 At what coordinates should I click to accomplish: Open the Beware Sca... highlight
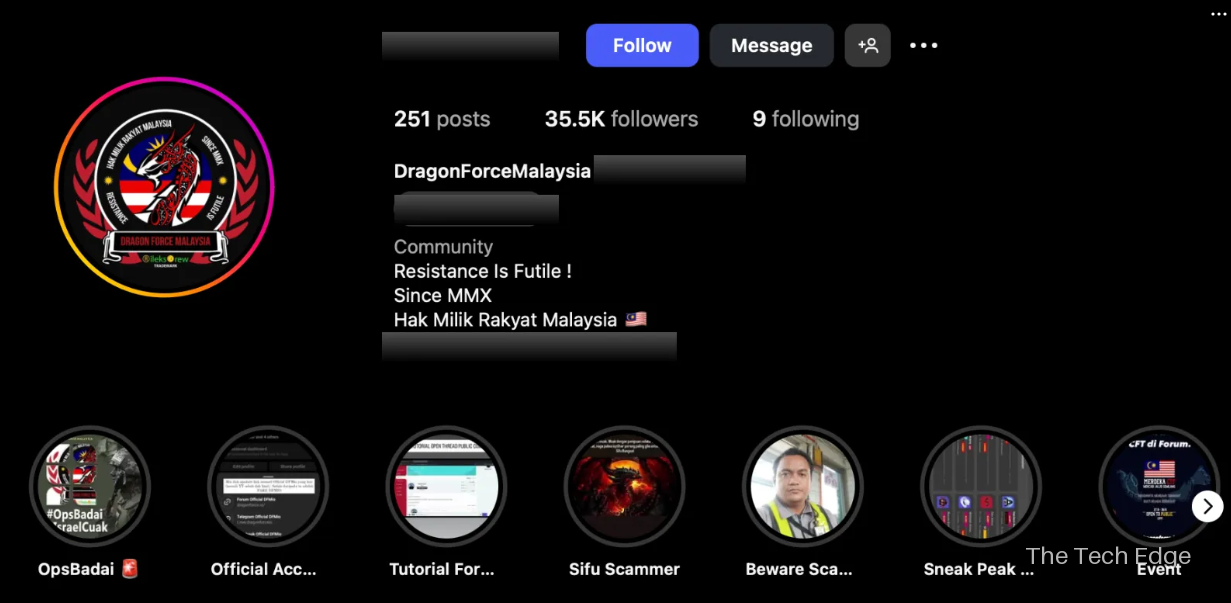(x=803, y=487)
